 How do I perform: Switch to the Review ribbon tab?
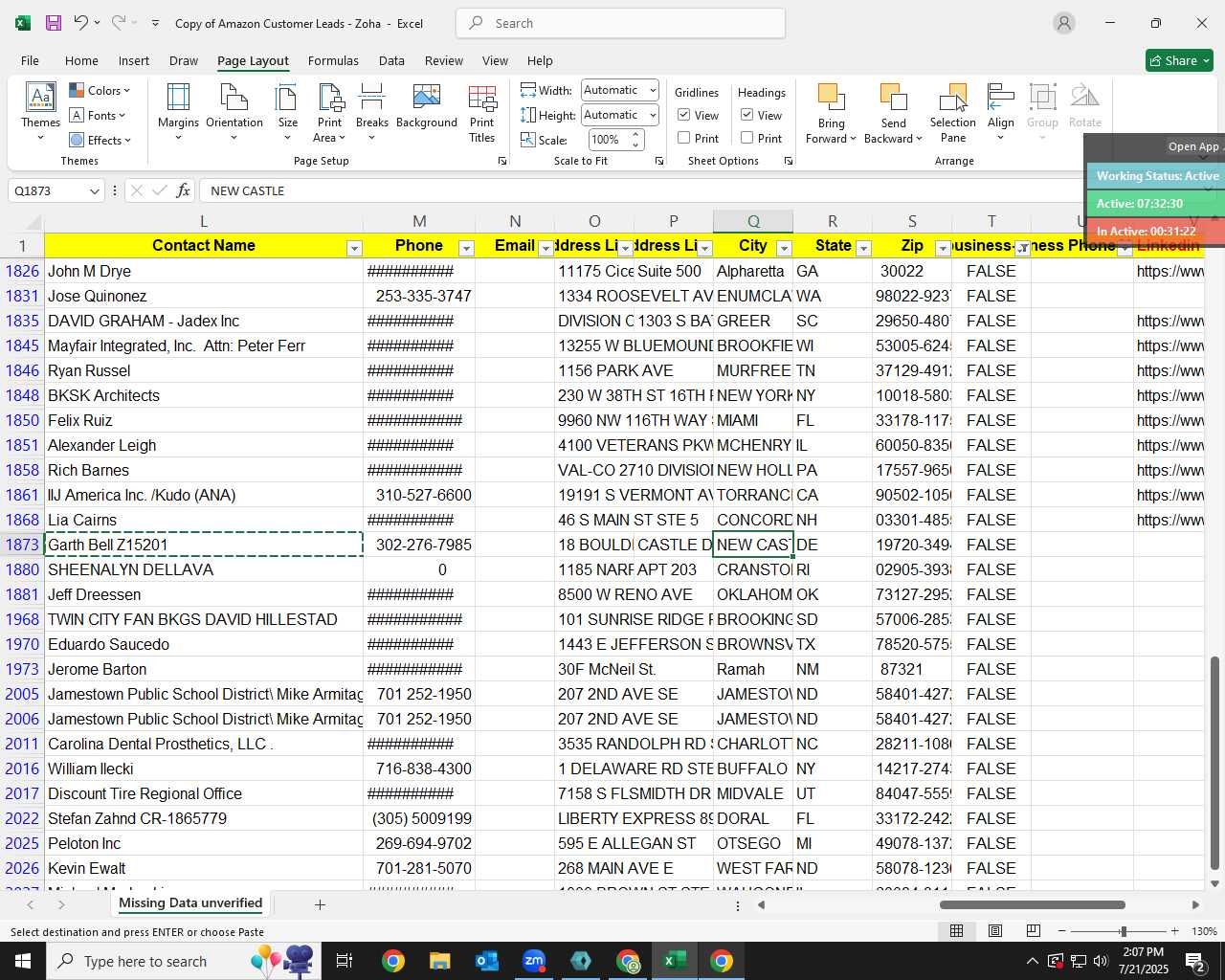pyautogui.click(x=444, y=60)
